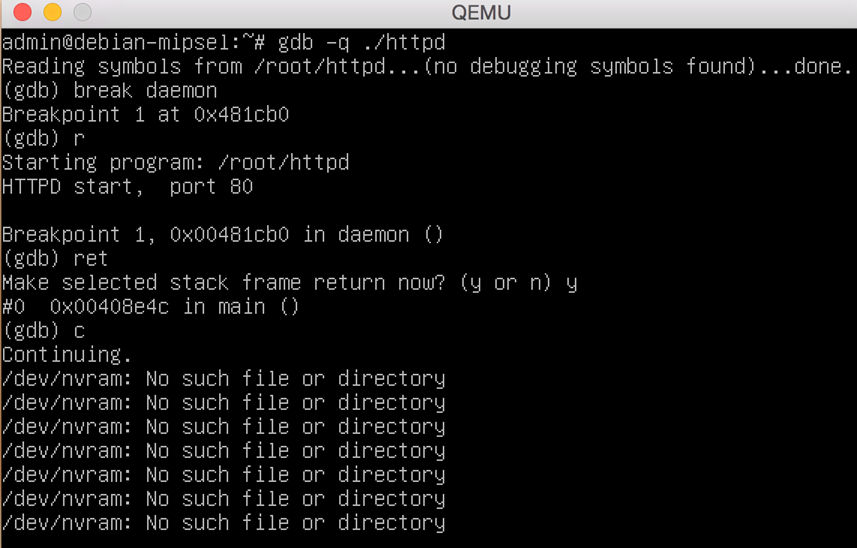The width and height of the screenshot is (857, 548).
Task: Click '#0 0x00408e4c in main ()' frame line
Action: [x=151, y=307]
